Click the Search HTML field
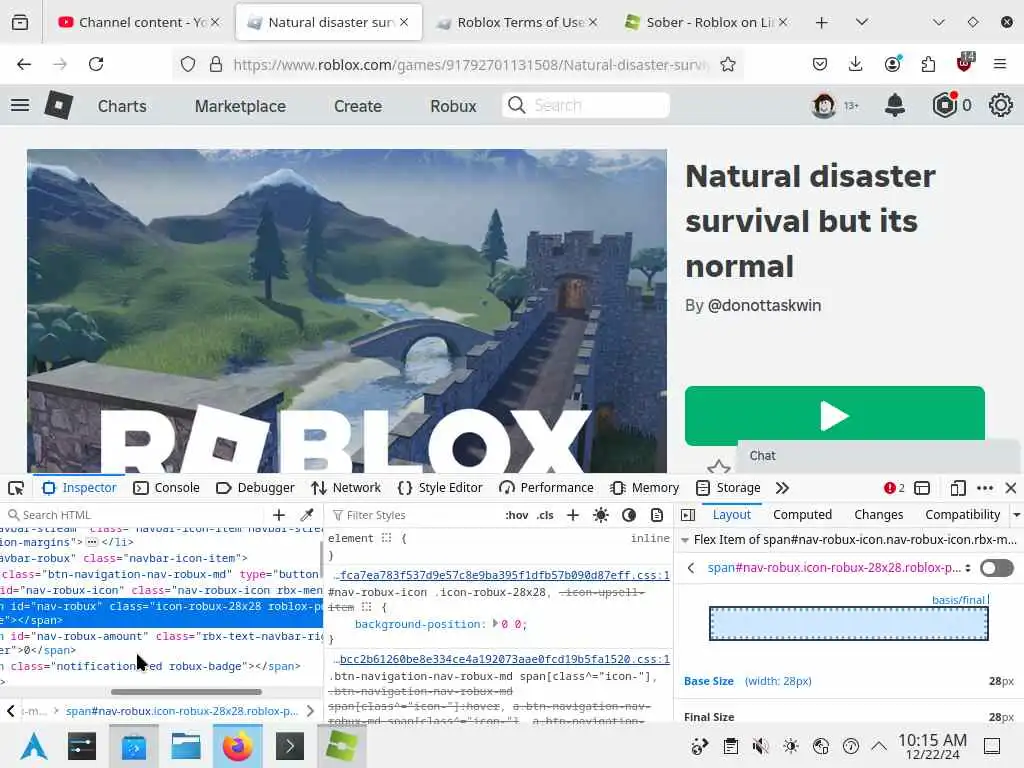This screenshot has height=768, width=1024. [134, 515]
